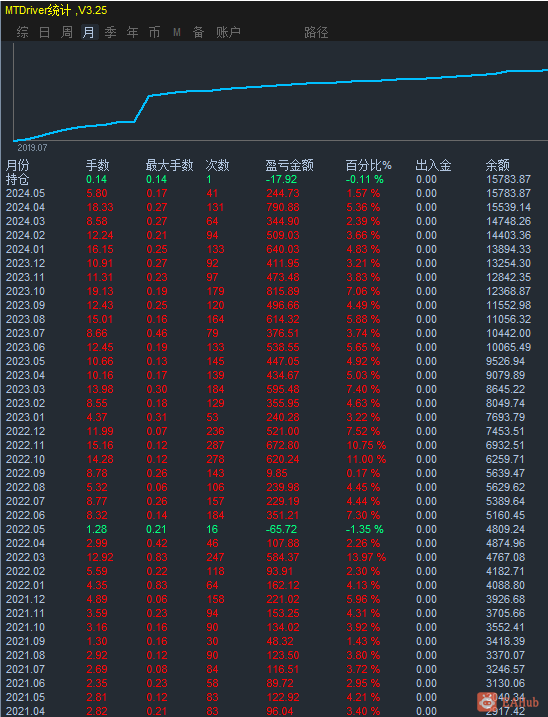
Task: Open the 日 daily statistics tab
Action: pos(44,32)
